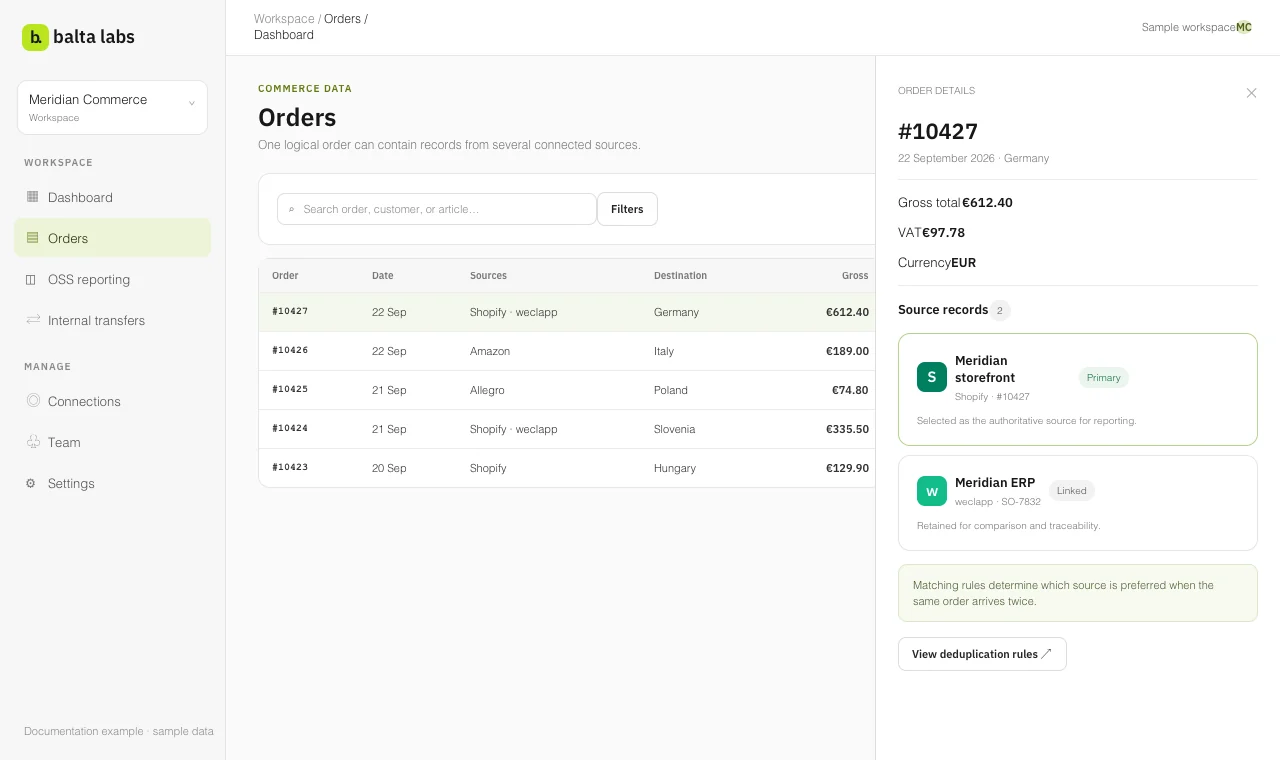Open order #10423 row
Viewport: 1280px width, 760px height.
tap(567, 468)
